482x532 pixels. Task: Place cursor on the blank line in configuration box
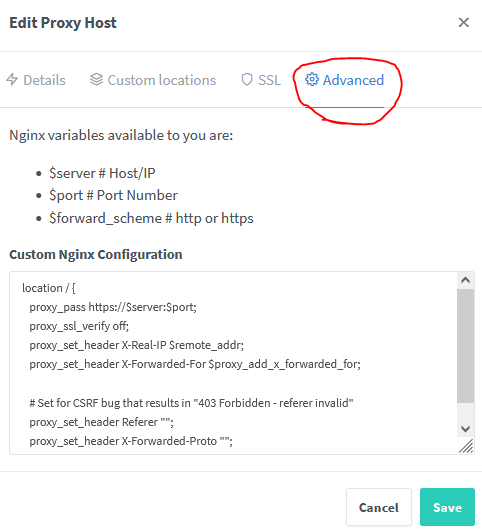pos(234,383)
